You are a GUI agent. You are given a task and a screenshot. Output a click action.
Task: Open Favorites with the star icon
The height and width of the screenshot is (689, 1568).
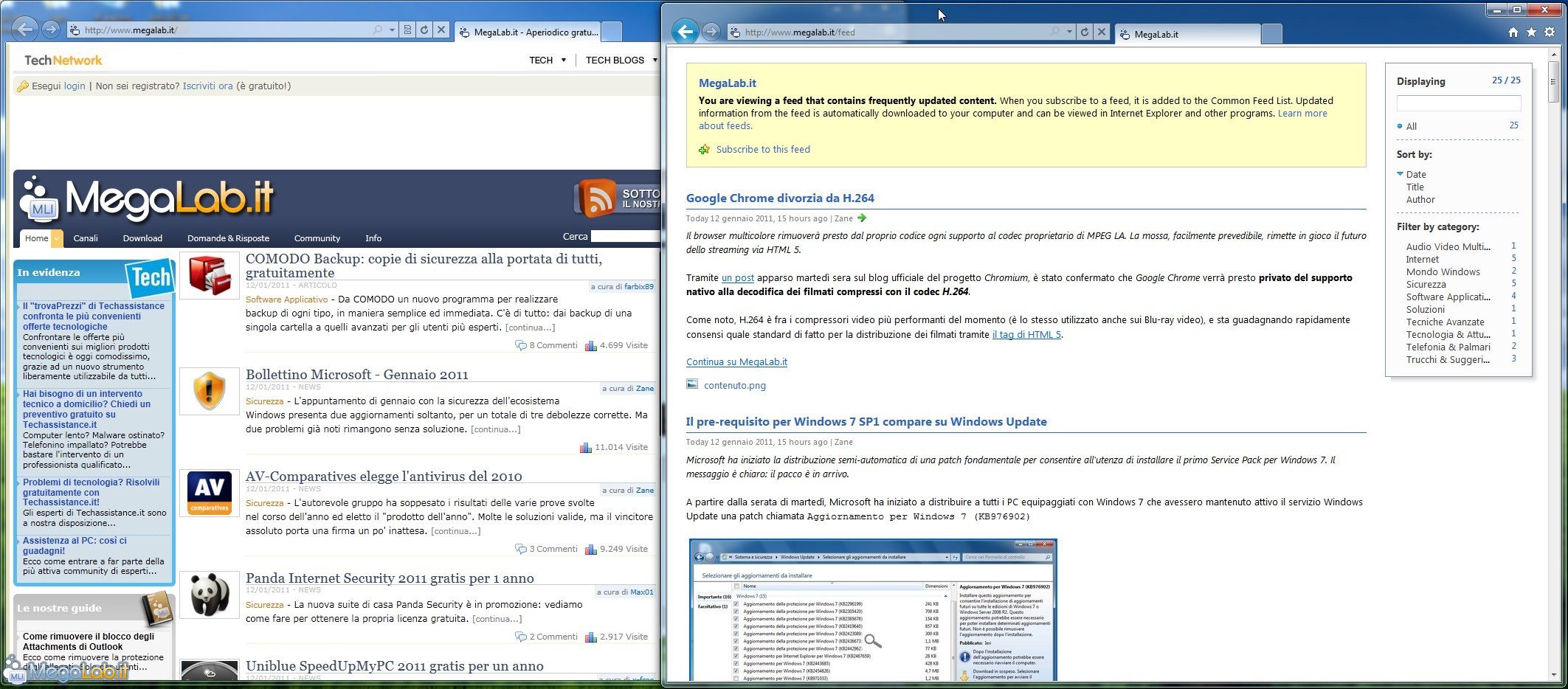[1531, 32]
